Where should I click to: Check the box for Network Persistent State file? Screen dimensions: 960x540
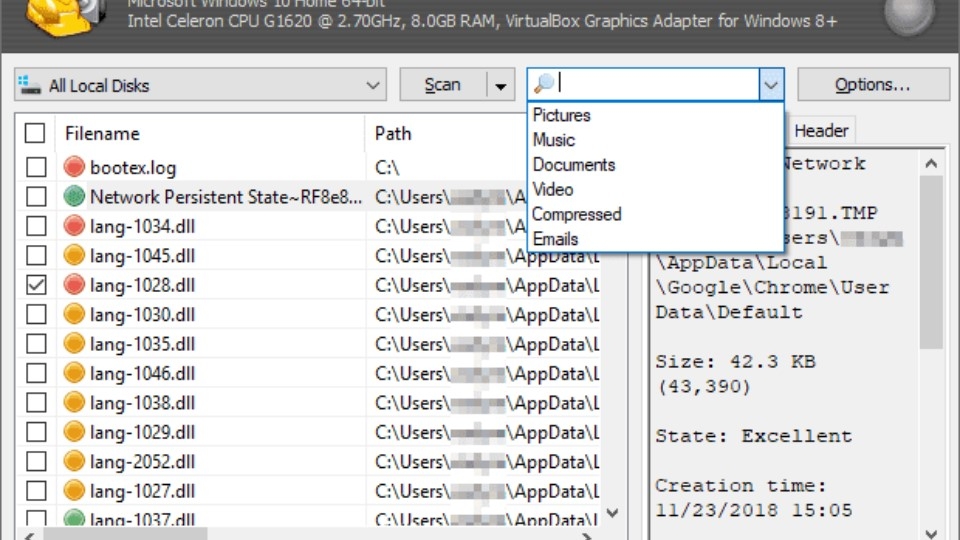pyautogui.click(x=36, y=196)
